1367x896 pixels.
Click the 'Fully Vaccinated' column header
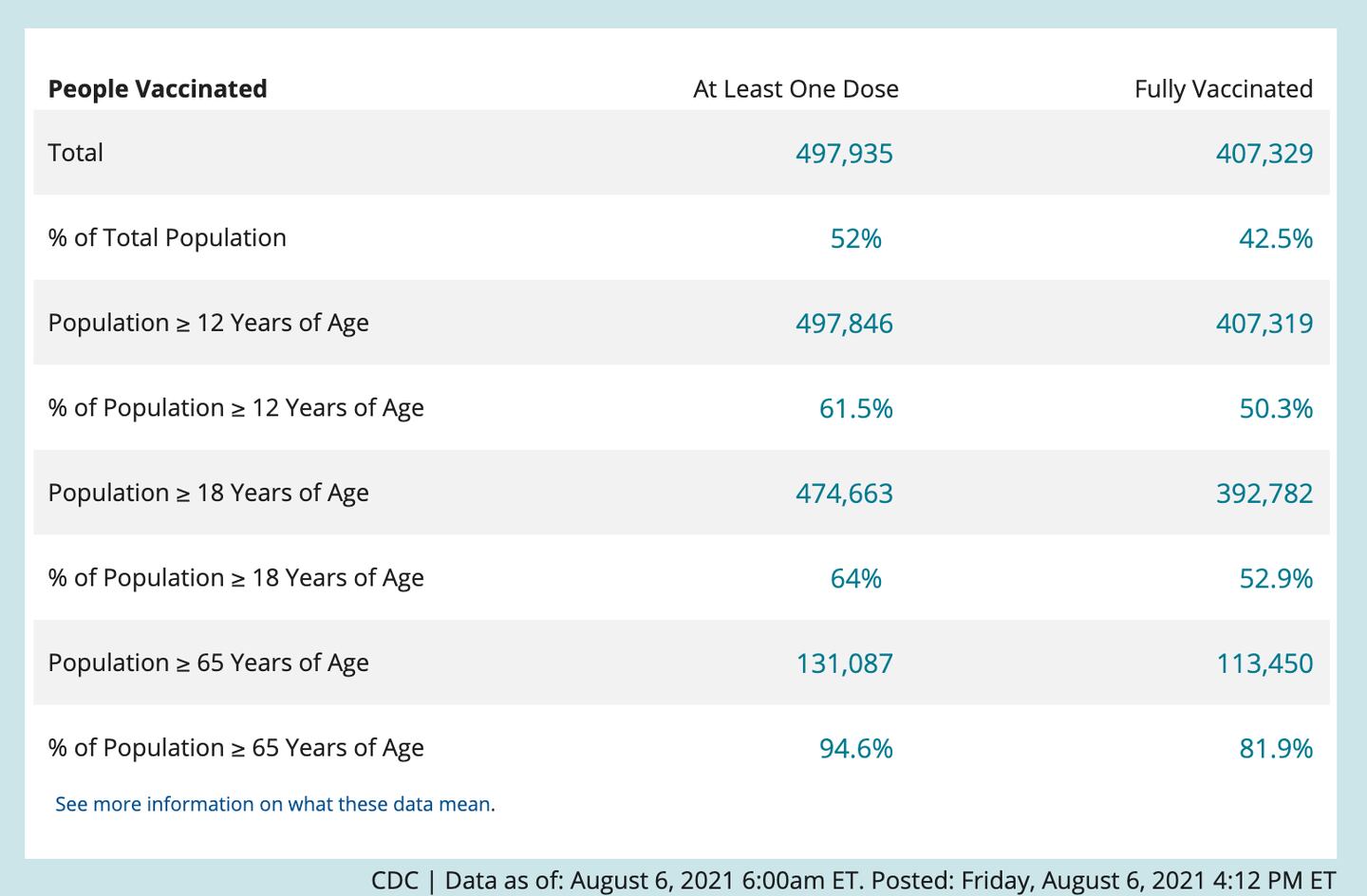click(1223, 89)
